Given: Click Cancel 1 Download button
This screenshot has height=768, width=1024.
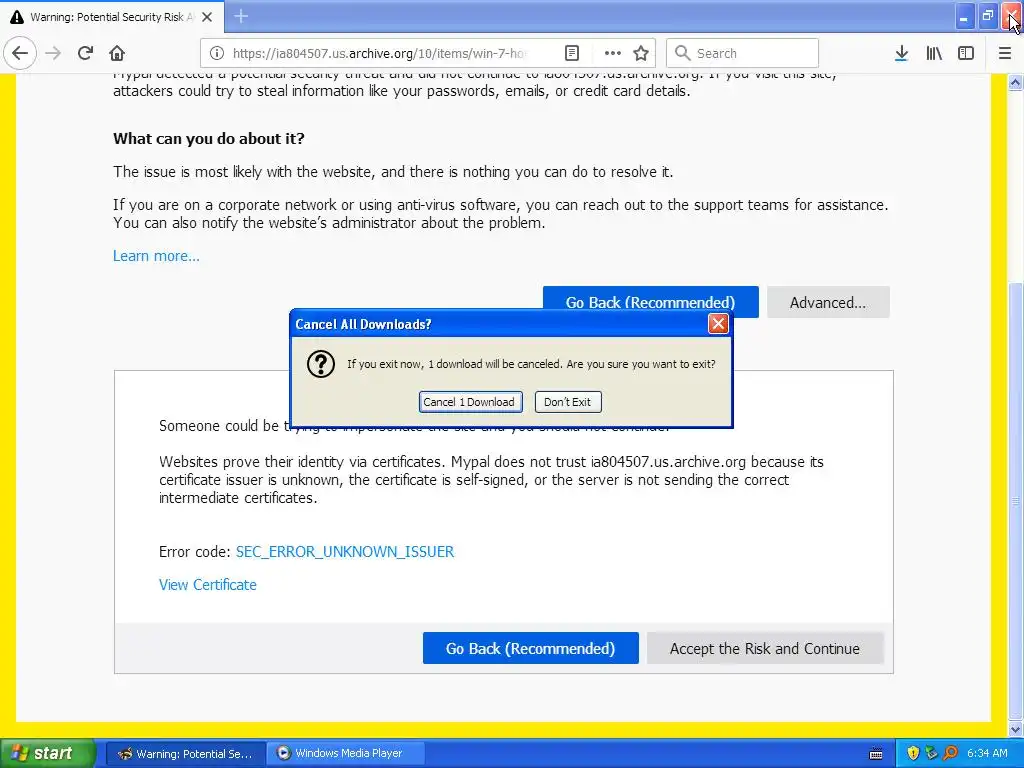Looking at the screenshot, I should tap(470, 402).
